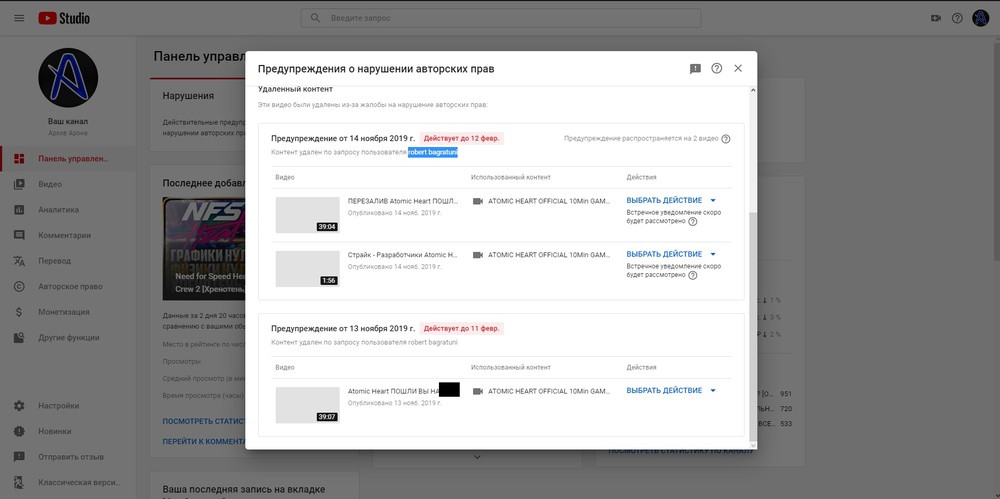Open Перевод section in sidebar
1000x499 pixels.
(x=68, y=261)
